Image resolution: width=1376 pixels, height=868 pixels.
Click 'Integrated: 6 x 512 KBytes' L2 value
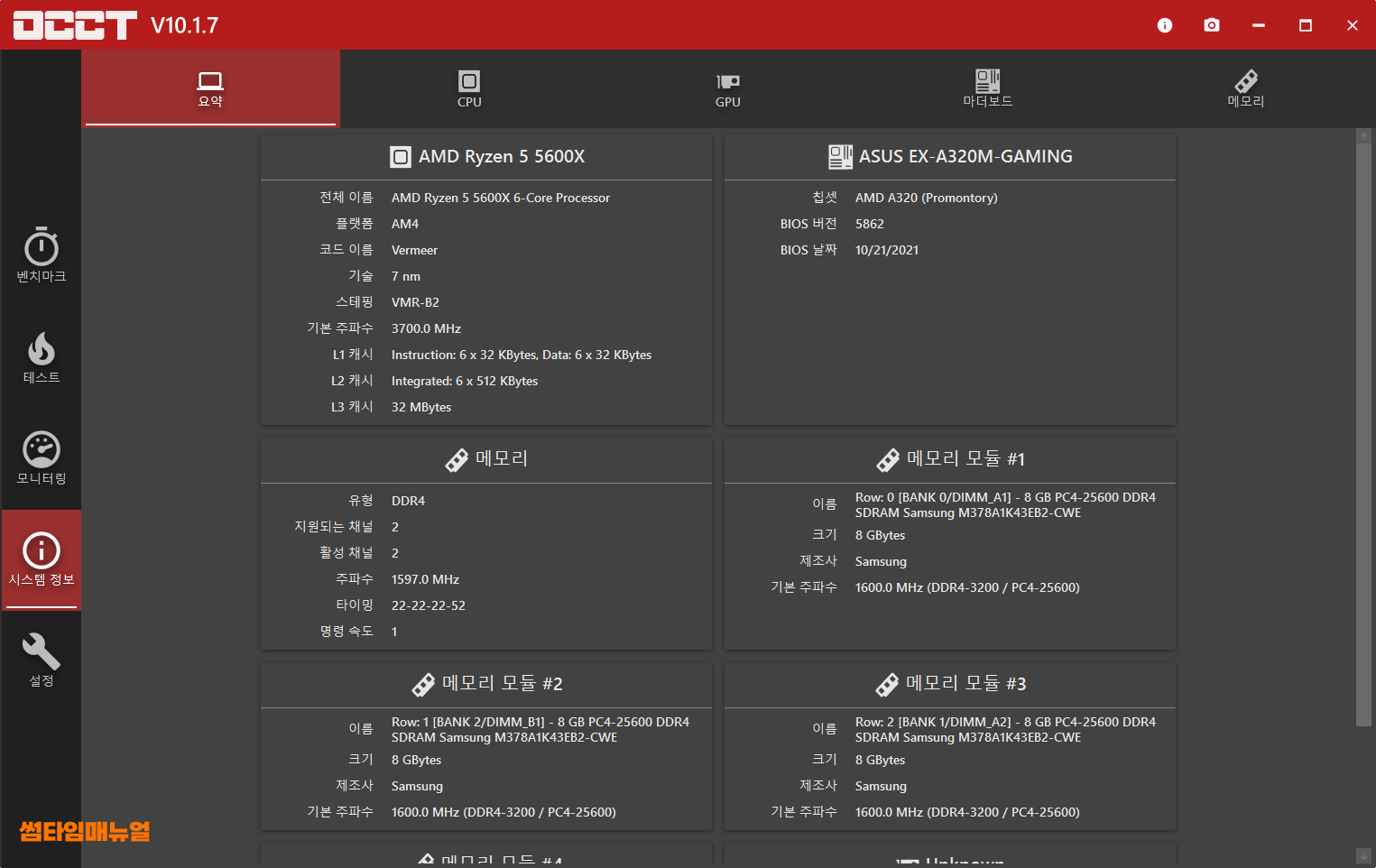465,381
